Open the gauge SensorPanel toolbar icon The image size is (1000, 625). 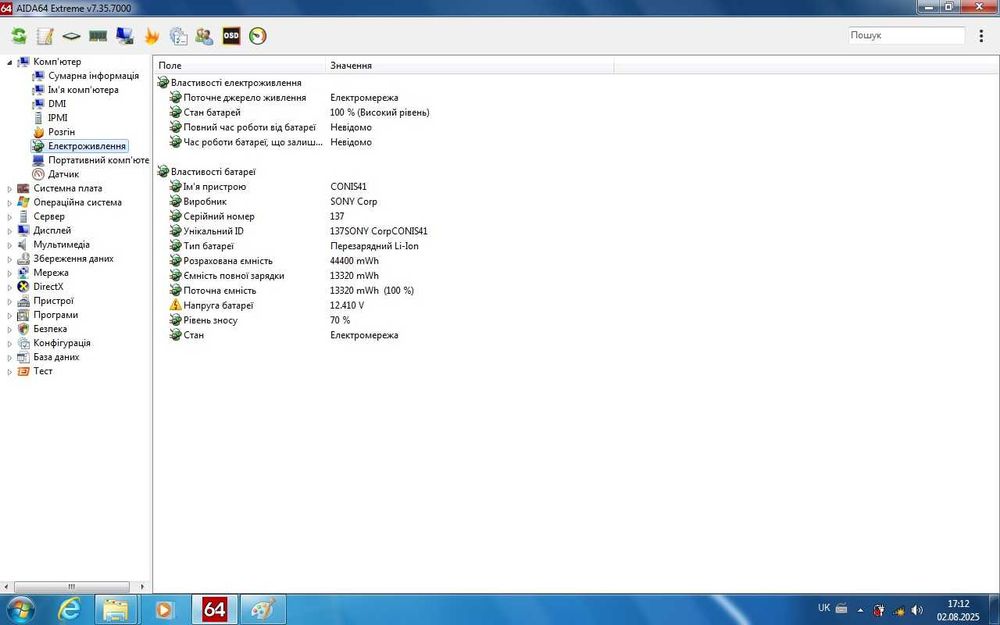(258, 36)
